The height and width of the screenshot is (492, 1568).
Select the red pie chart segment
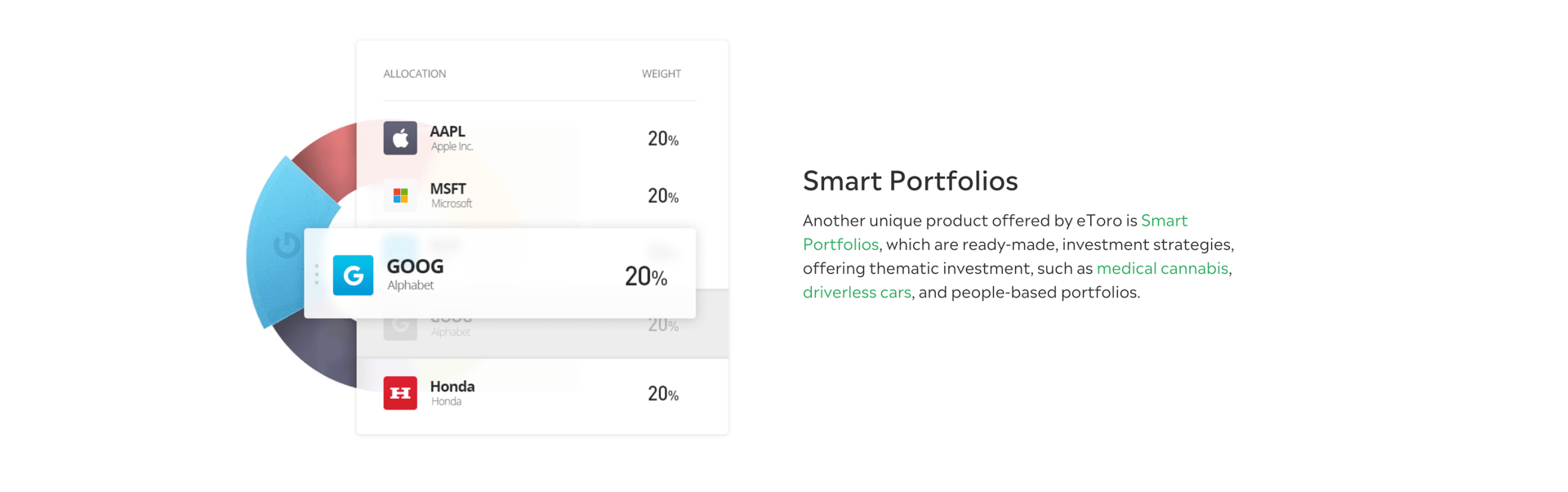(x=327, y=159)
